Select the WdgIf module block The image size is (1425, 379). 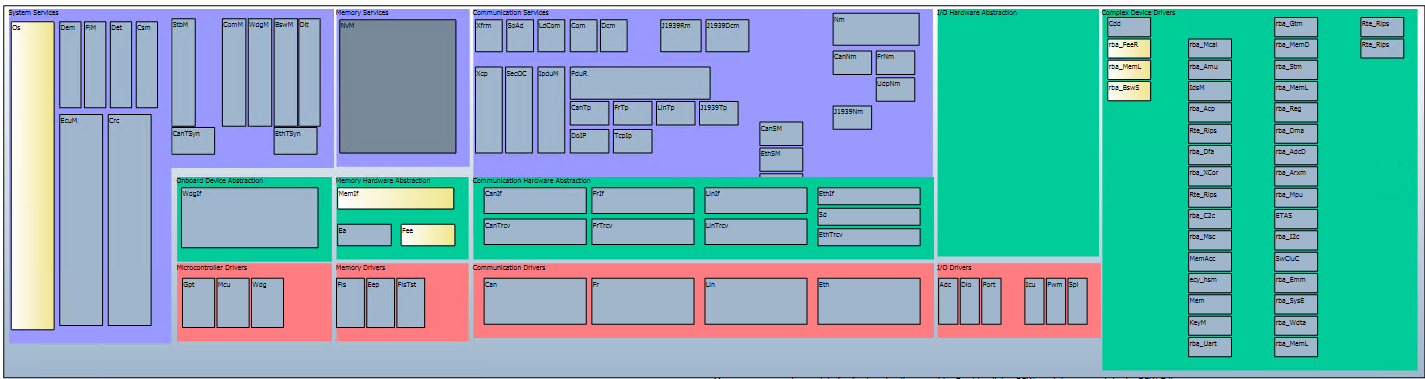point(249,217)
